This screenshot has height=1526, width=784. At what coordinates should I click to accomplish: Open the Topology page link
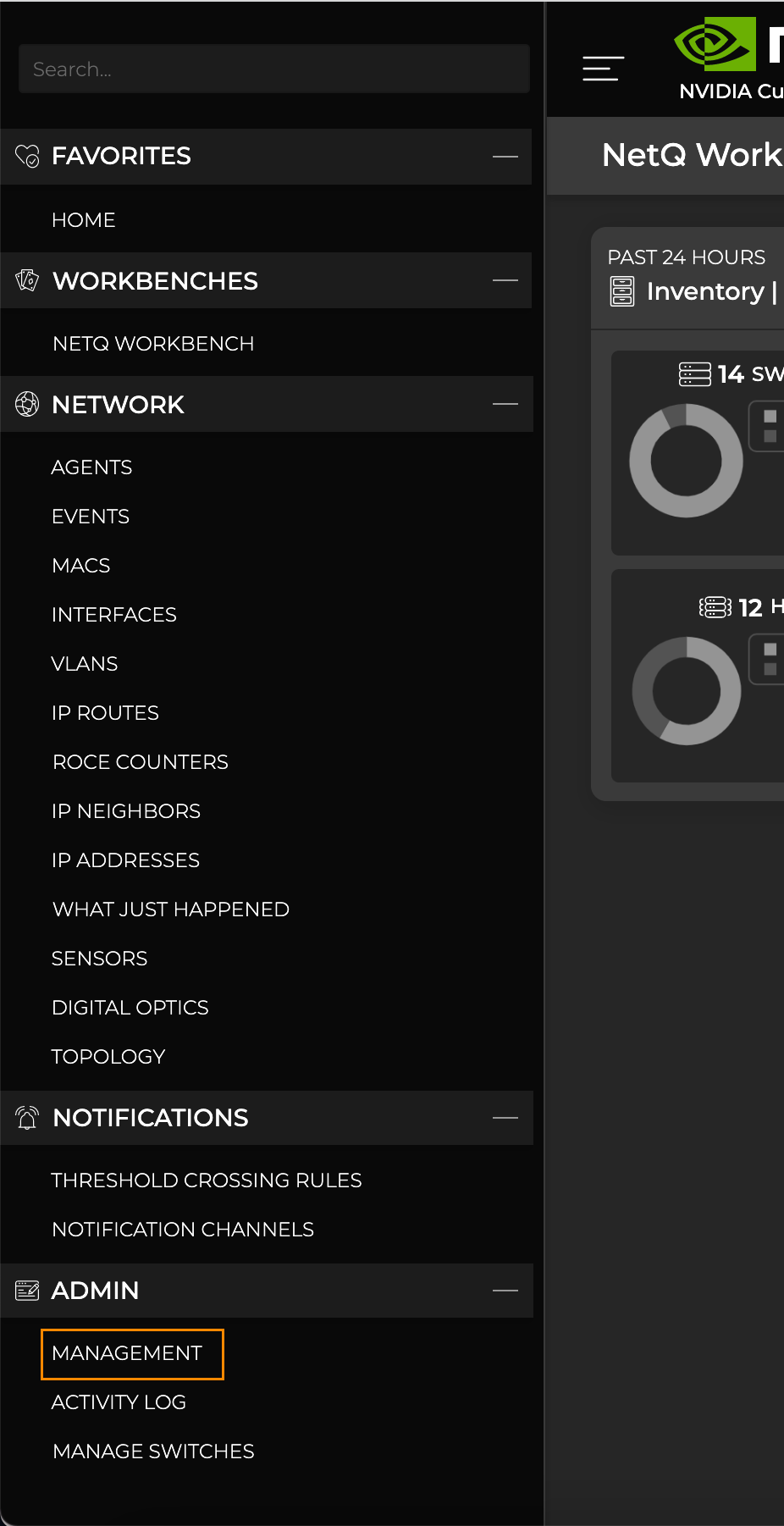[108, 1057]
